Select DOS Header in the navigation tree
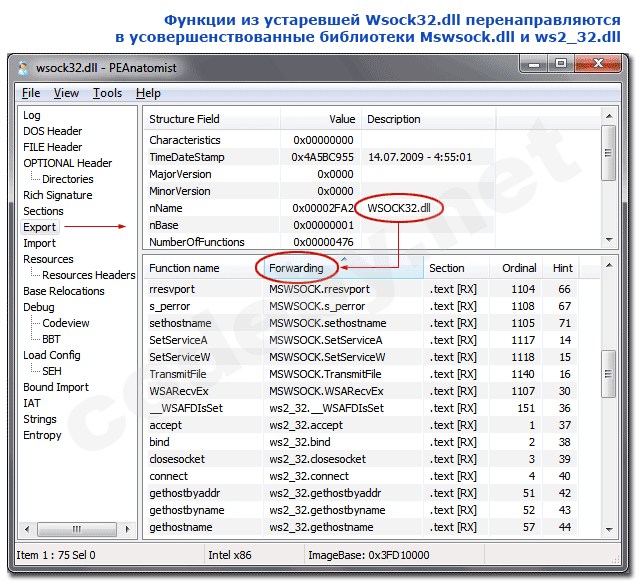Screen dimensions: 642x588 [x=52, y=131]
